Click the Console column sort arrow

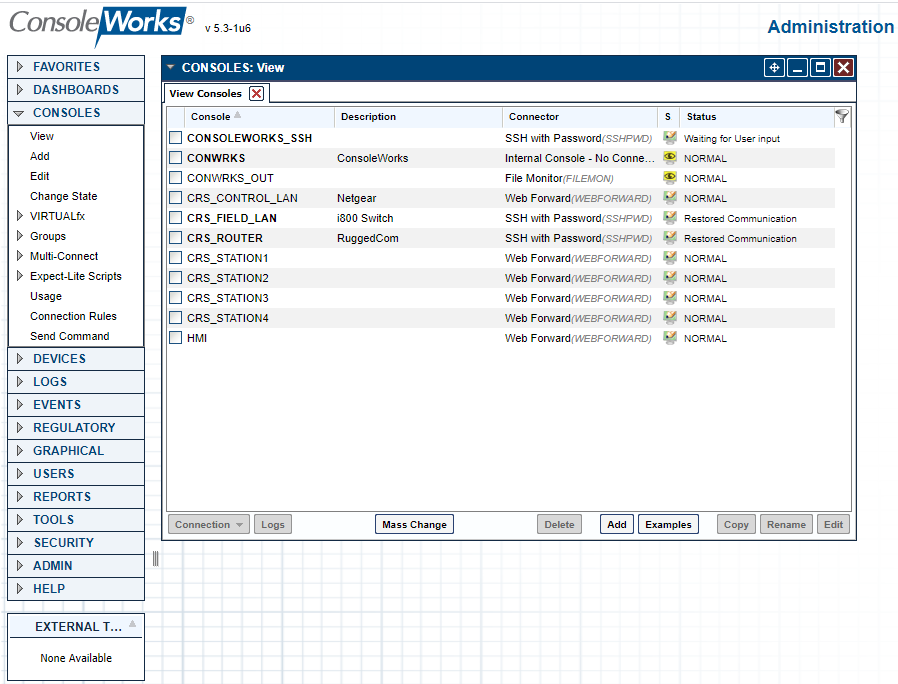pyautogui.click(x=237, y=115)
